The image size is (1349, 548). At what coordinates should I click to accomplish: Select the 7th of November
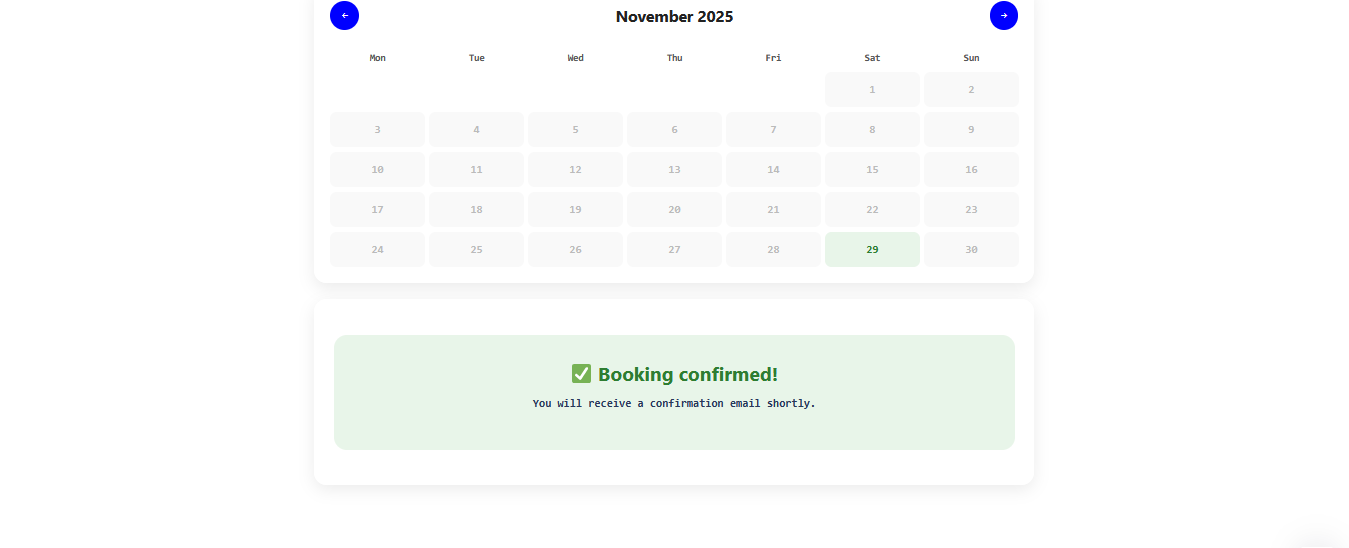pos(773,129)
